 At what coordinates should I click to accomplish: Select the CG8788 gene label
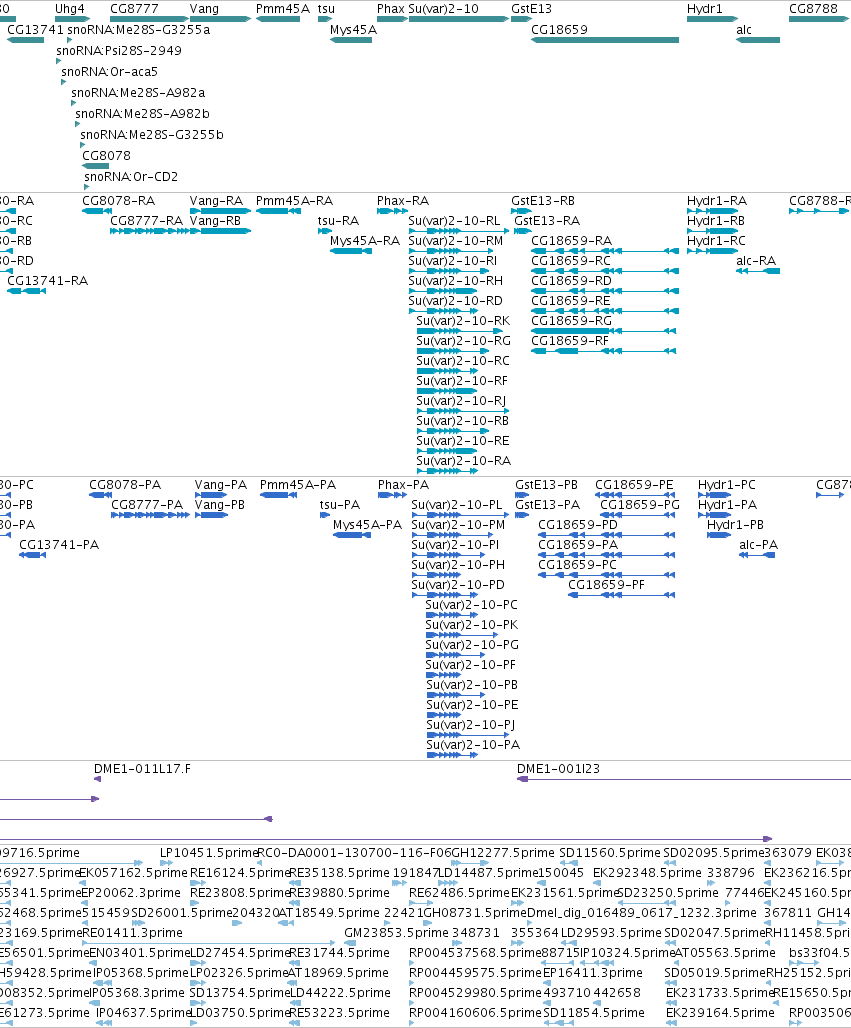[x=814, y=9]
